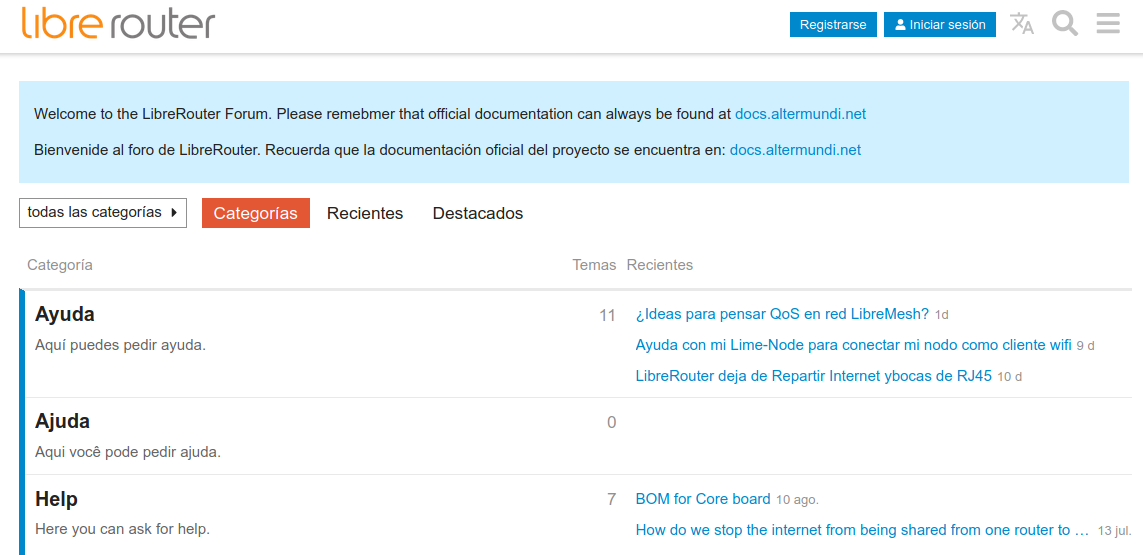Open the 'BOM for Core board' topic

tap(703, 499)
